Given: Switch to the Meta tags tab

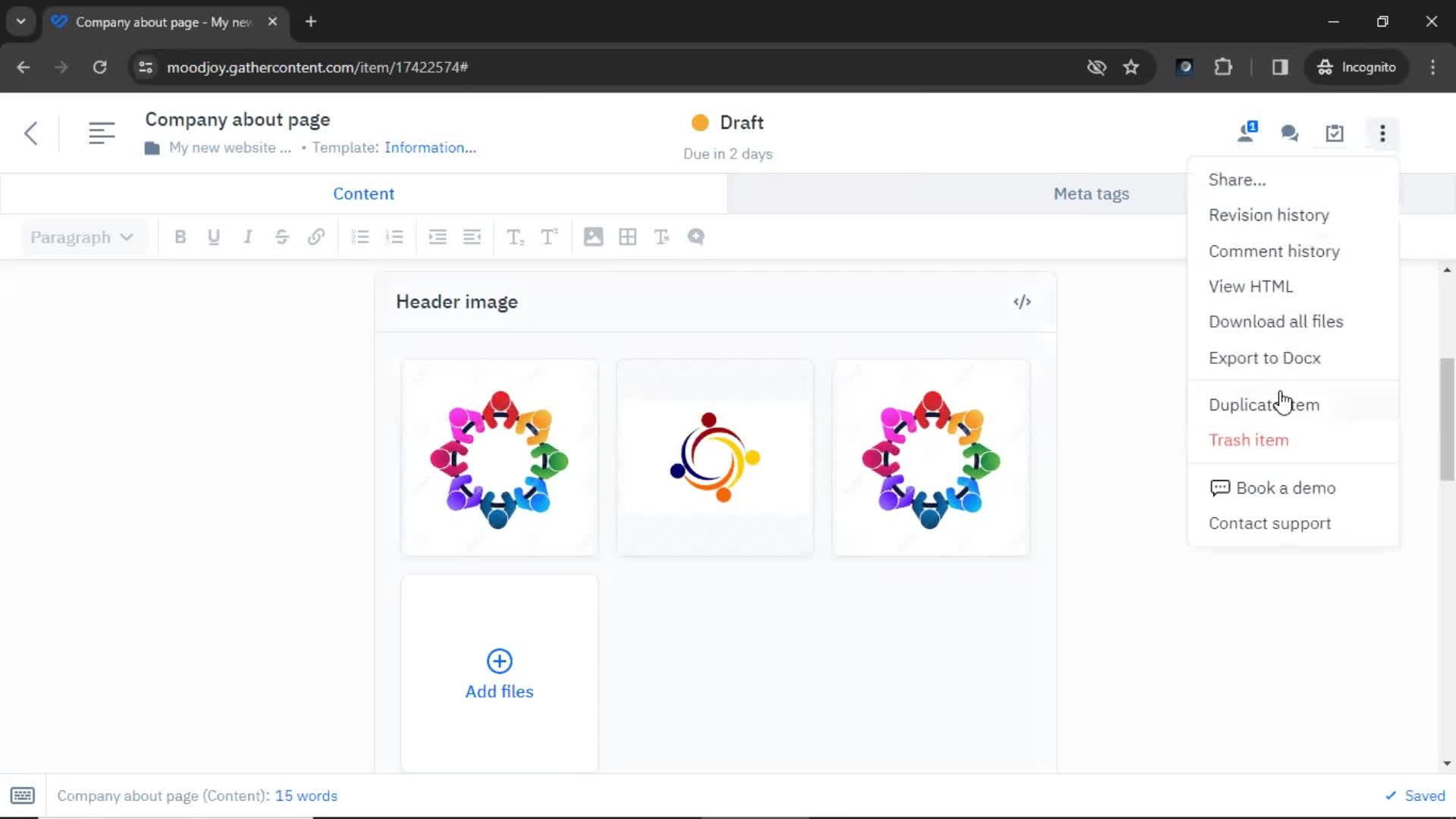Looking at the screenshot, I should click(1091, 193).
